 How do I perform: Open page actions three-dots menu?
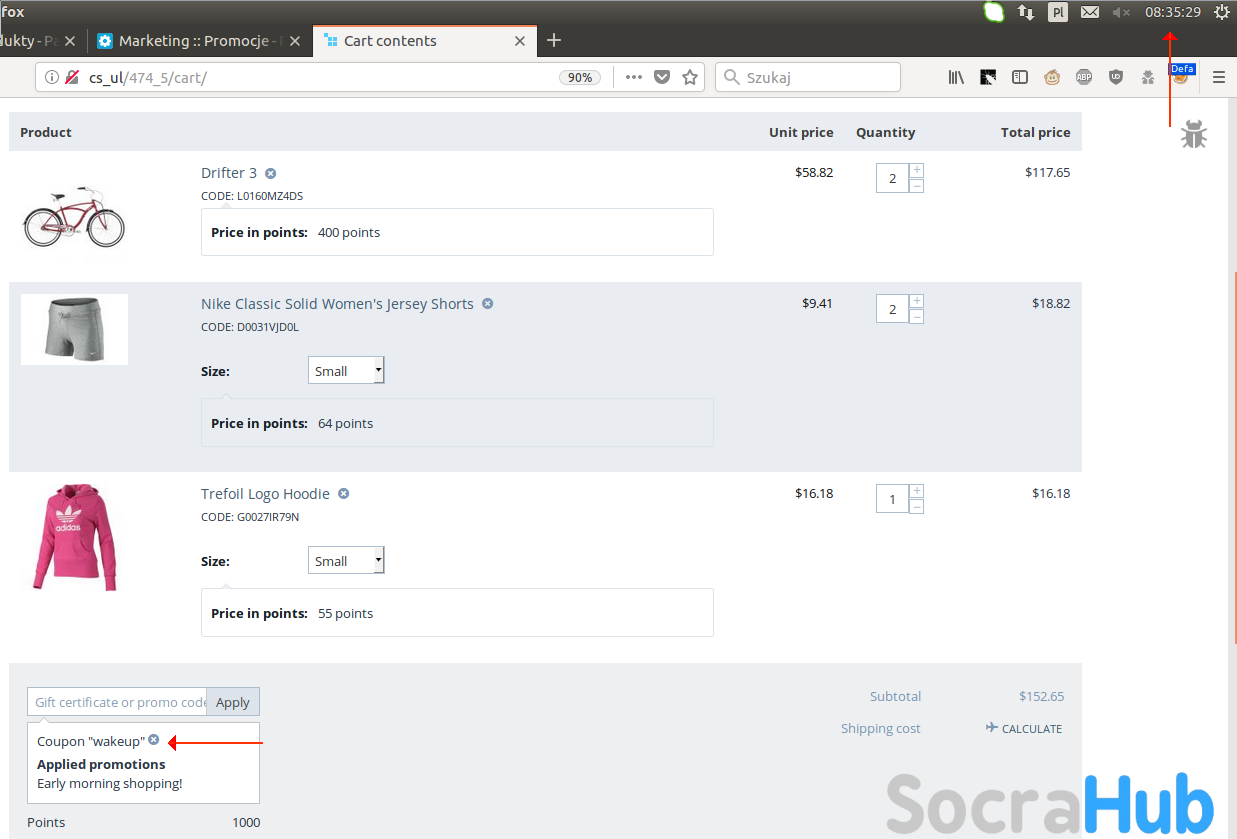634,77
